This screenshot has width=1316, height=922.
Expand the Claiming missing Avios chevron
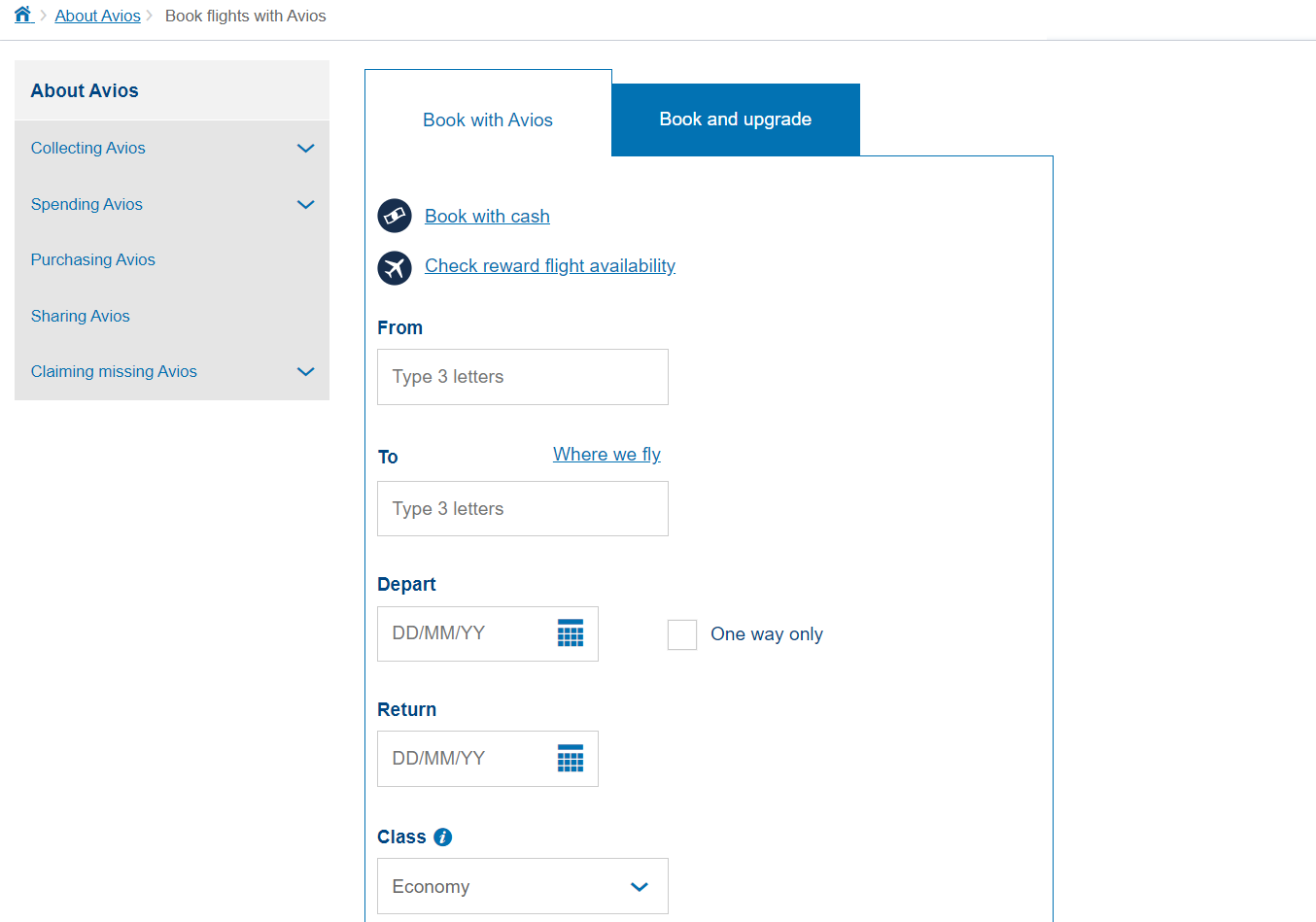(x=306, y=372)
